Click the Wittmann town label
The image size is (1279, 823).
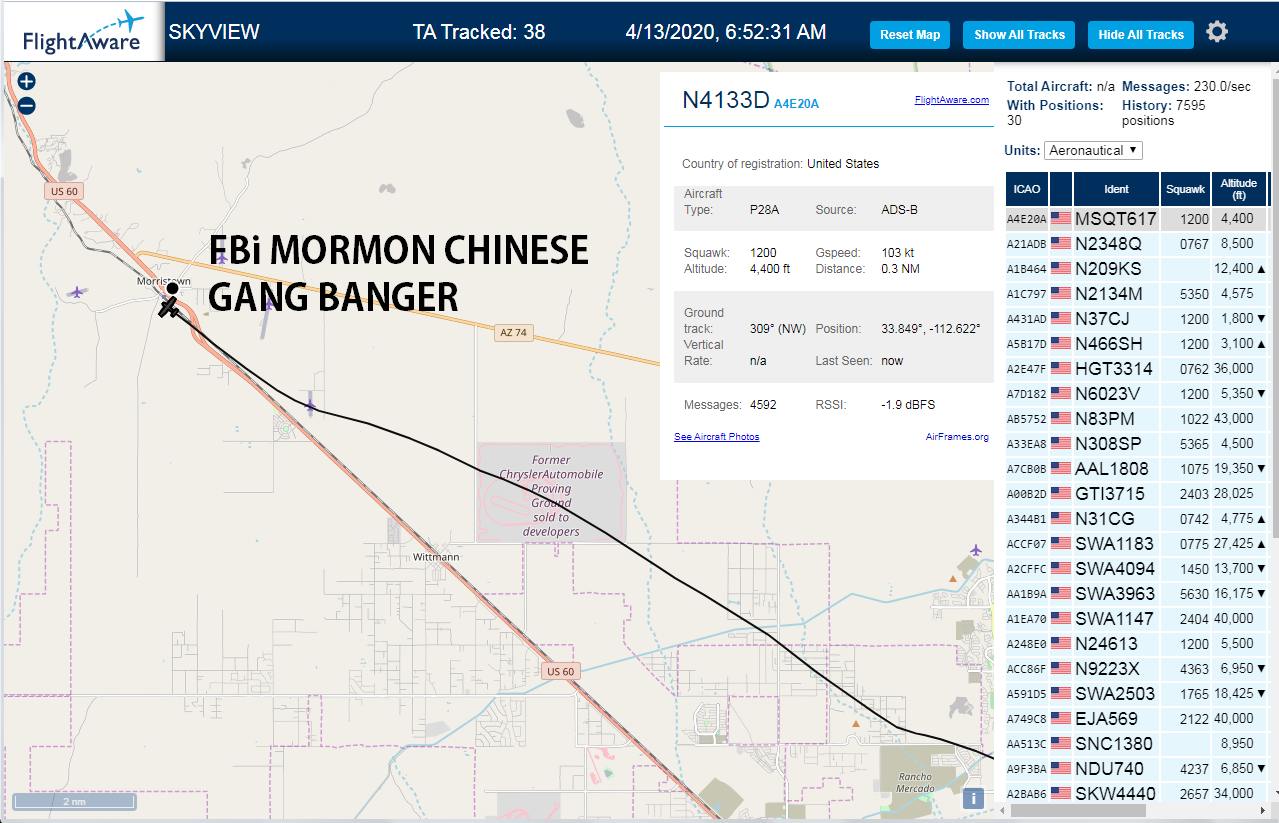(x=437, y=556)
